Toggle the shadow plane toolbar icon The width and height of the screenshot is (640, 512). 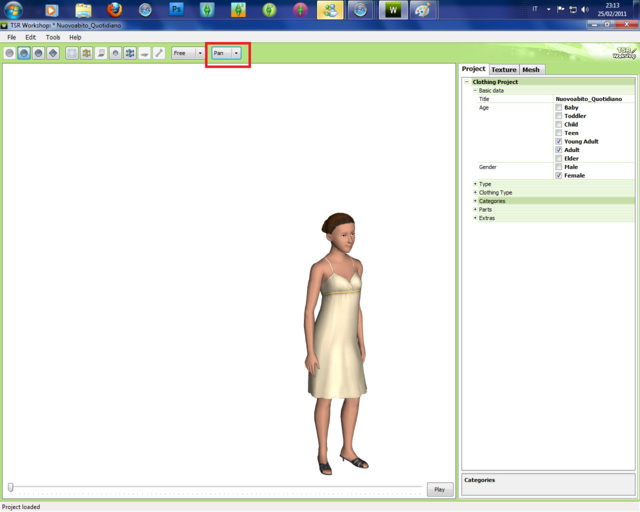coord(101,53)
